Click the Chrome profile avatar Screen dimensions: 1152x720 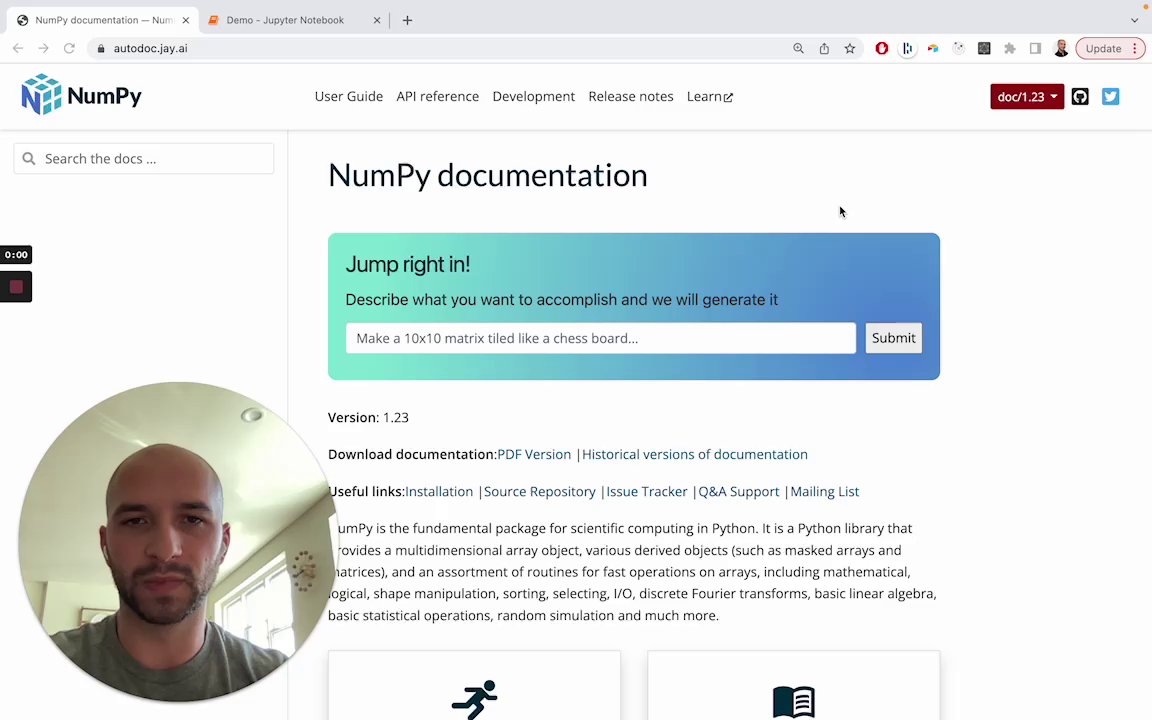click(1061, 48)
